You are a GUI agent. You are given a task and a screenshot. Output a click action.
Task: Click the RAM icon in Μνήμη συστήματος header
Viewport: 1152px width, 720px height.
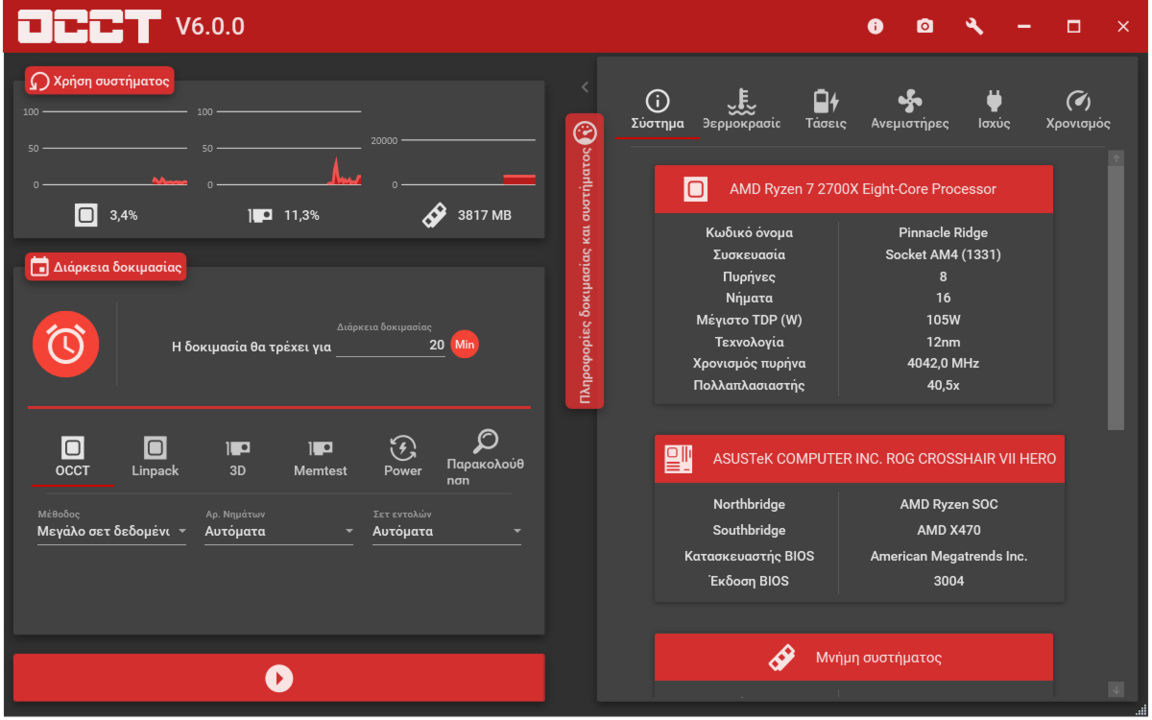(782, 658)
